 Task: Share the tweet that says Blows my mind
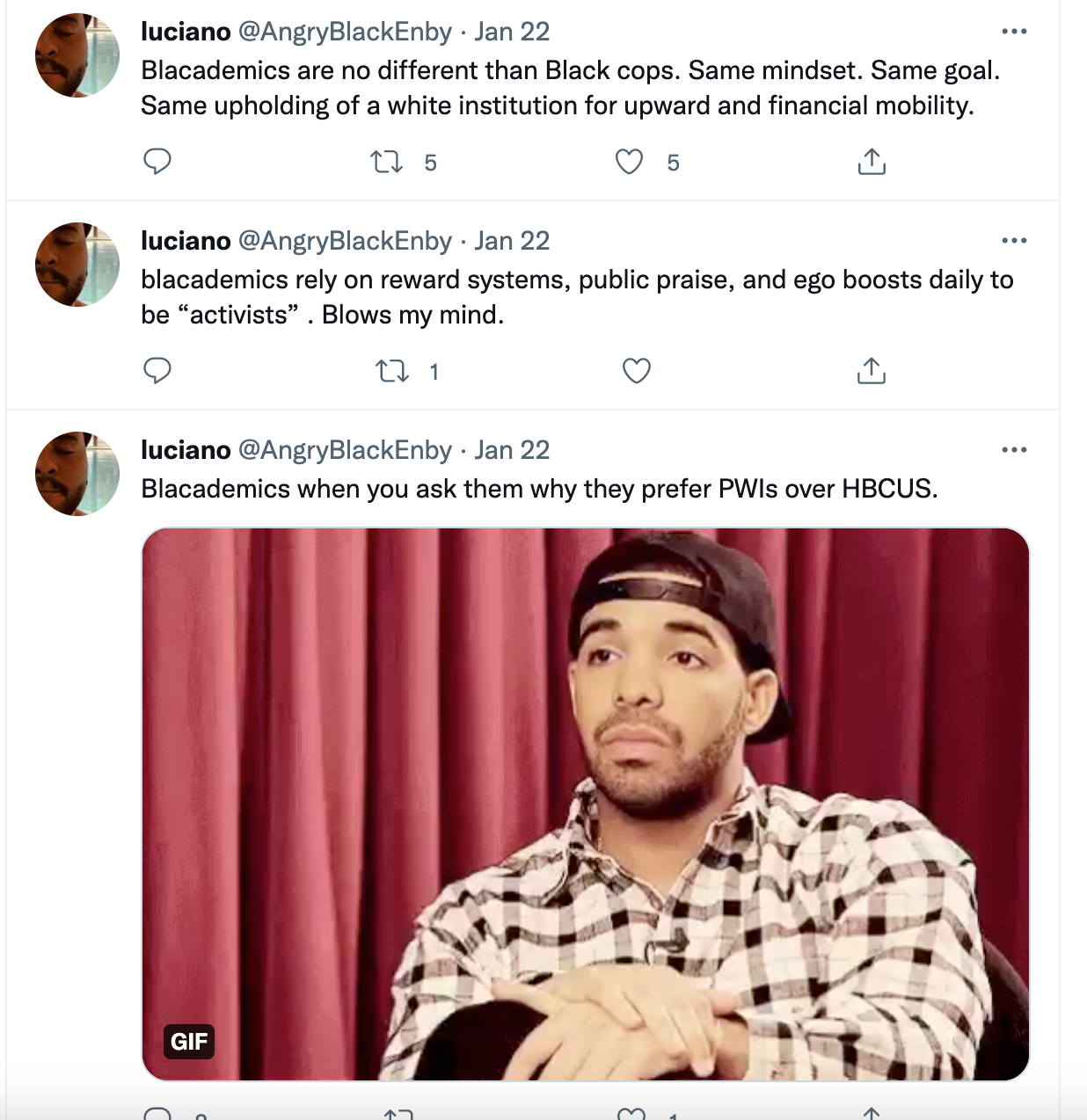872,371
